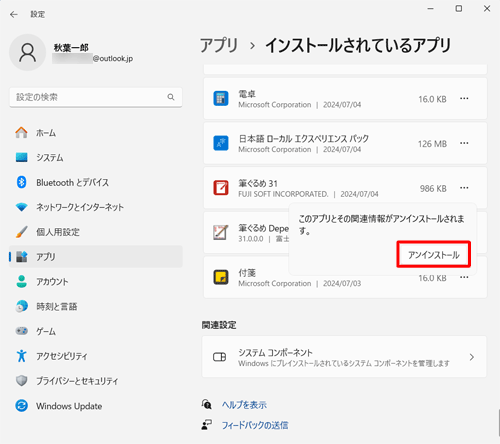
Task: Open the more options for 筆ぐるめ 31
Action: point(464,188)
